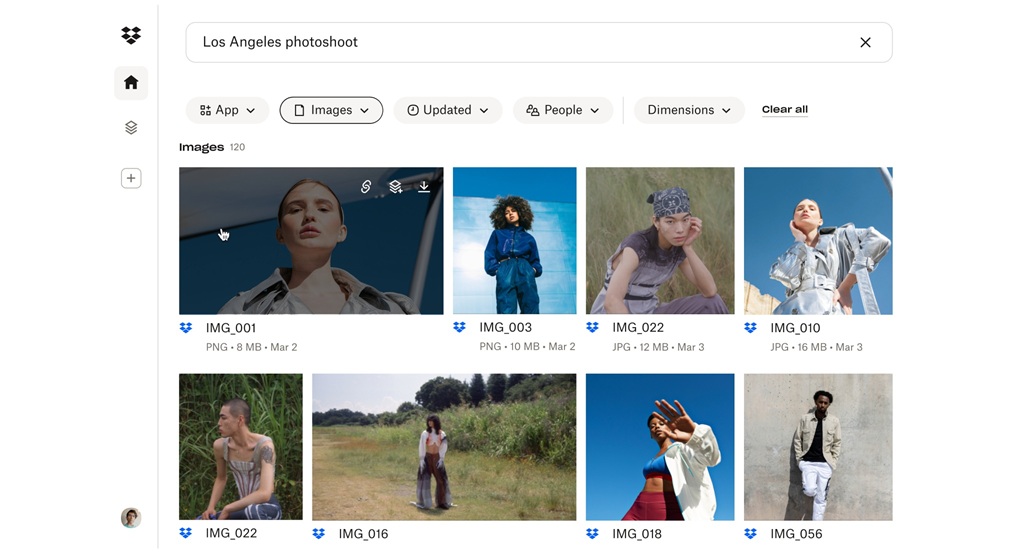Open the People filter dropdown
Viewport: 1024px width, 557px height.
point(563,110)
